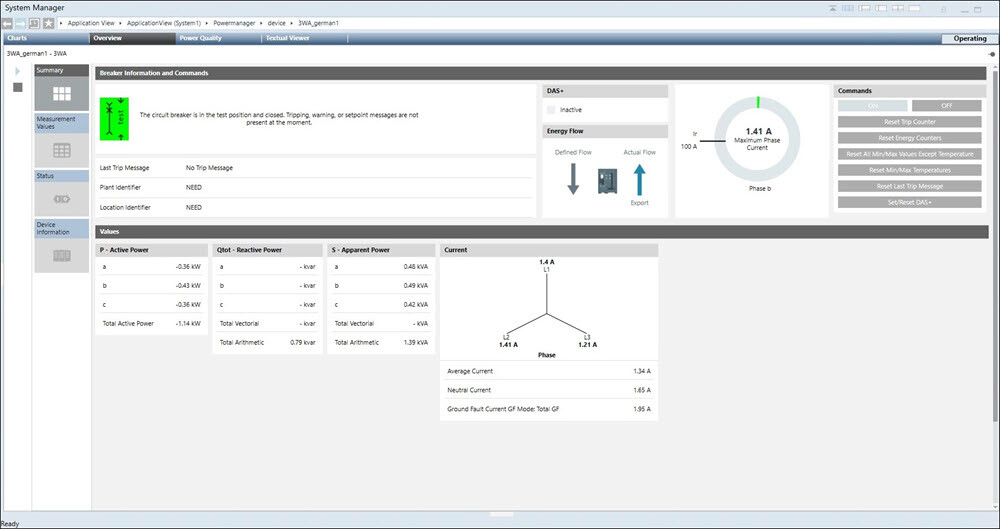Click the gray stop square icon
Screen dimensions: 1000x529
click(18, 87)
